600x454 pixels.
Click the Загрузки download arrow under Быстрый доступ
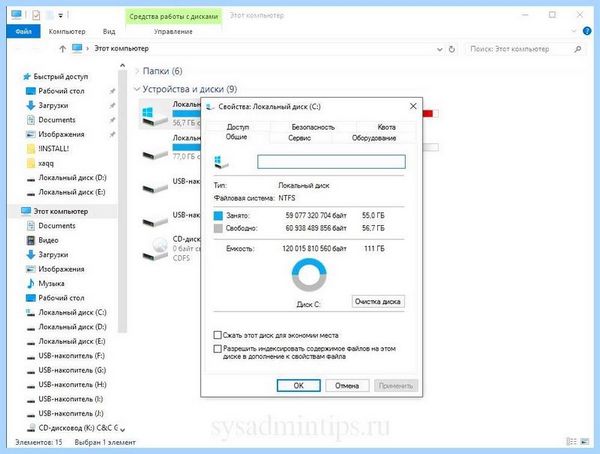(x=31, y=105)
